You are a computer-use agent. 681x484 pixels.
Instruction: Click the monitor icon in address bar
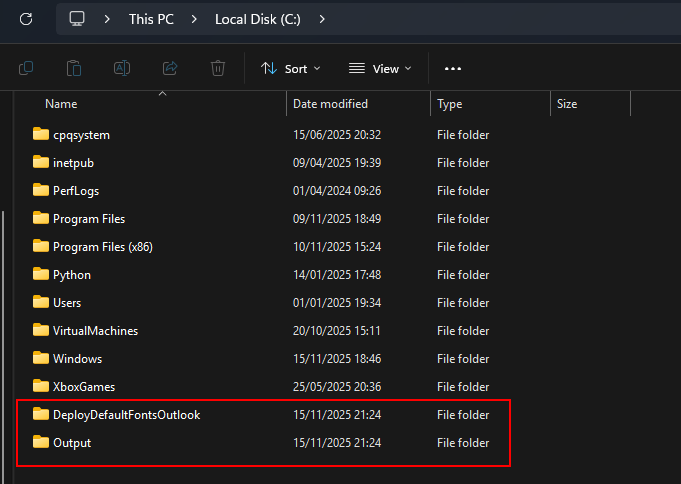pos(77,19)
